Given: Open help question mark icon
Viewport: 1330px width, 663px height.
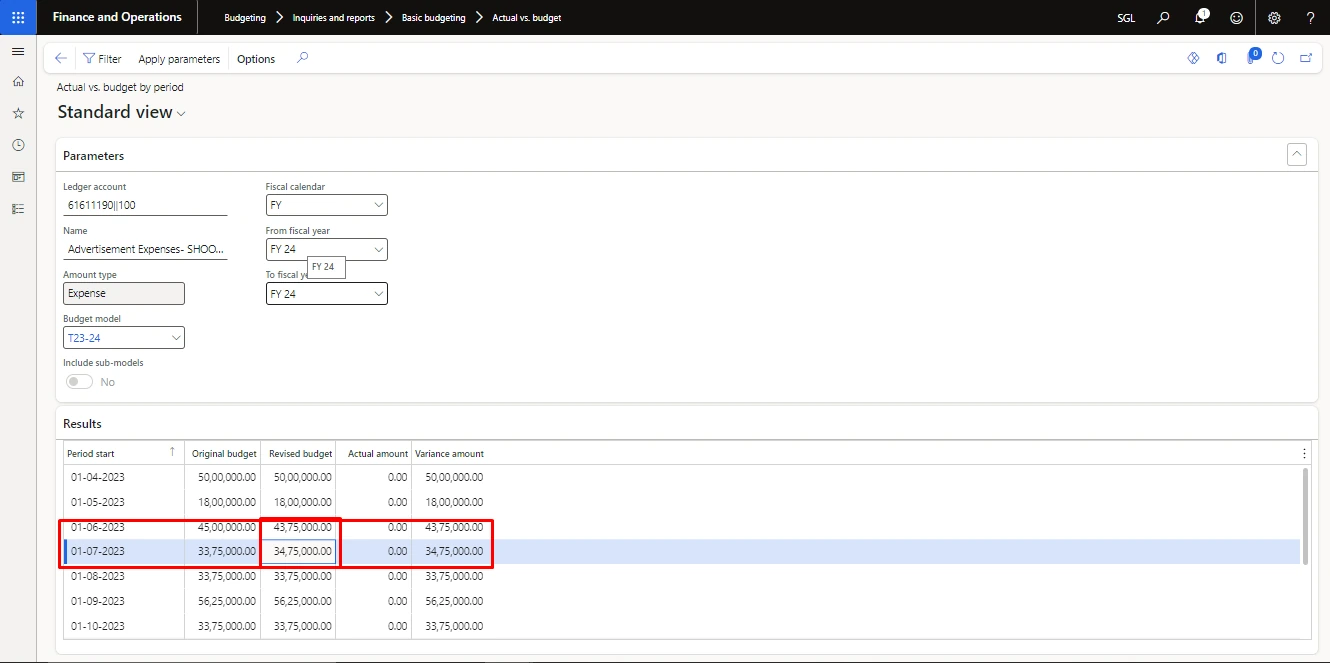Looking at the screenshot, I should tap(1311, 17).
